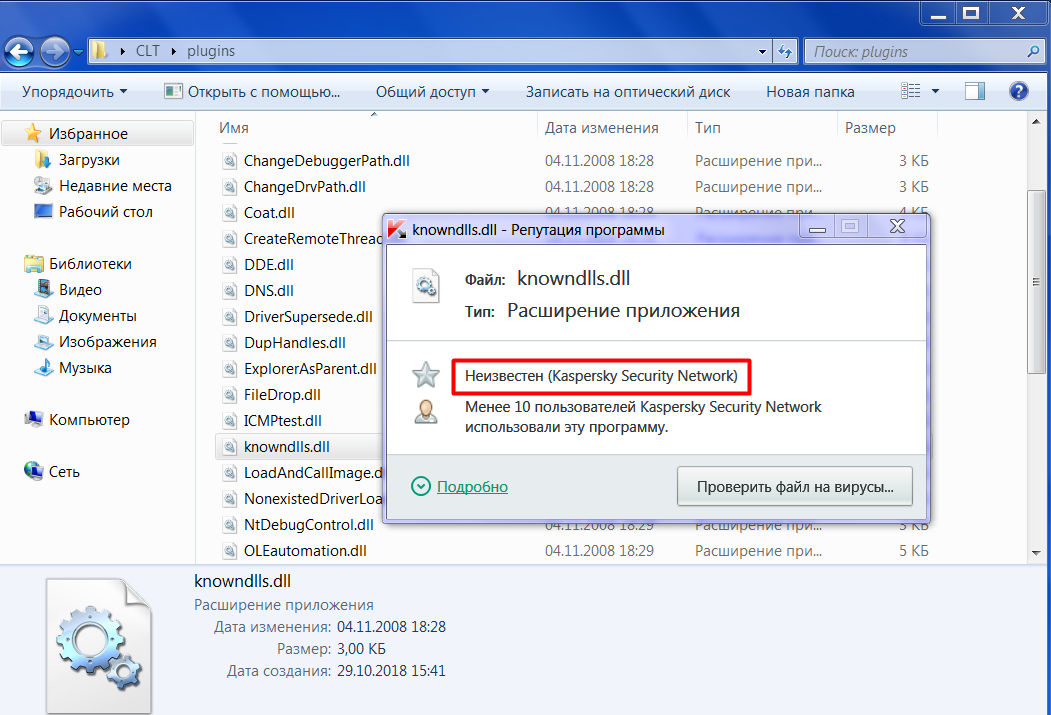
Task: Select file NtDebugControl.dll
Action: [308, 525]
